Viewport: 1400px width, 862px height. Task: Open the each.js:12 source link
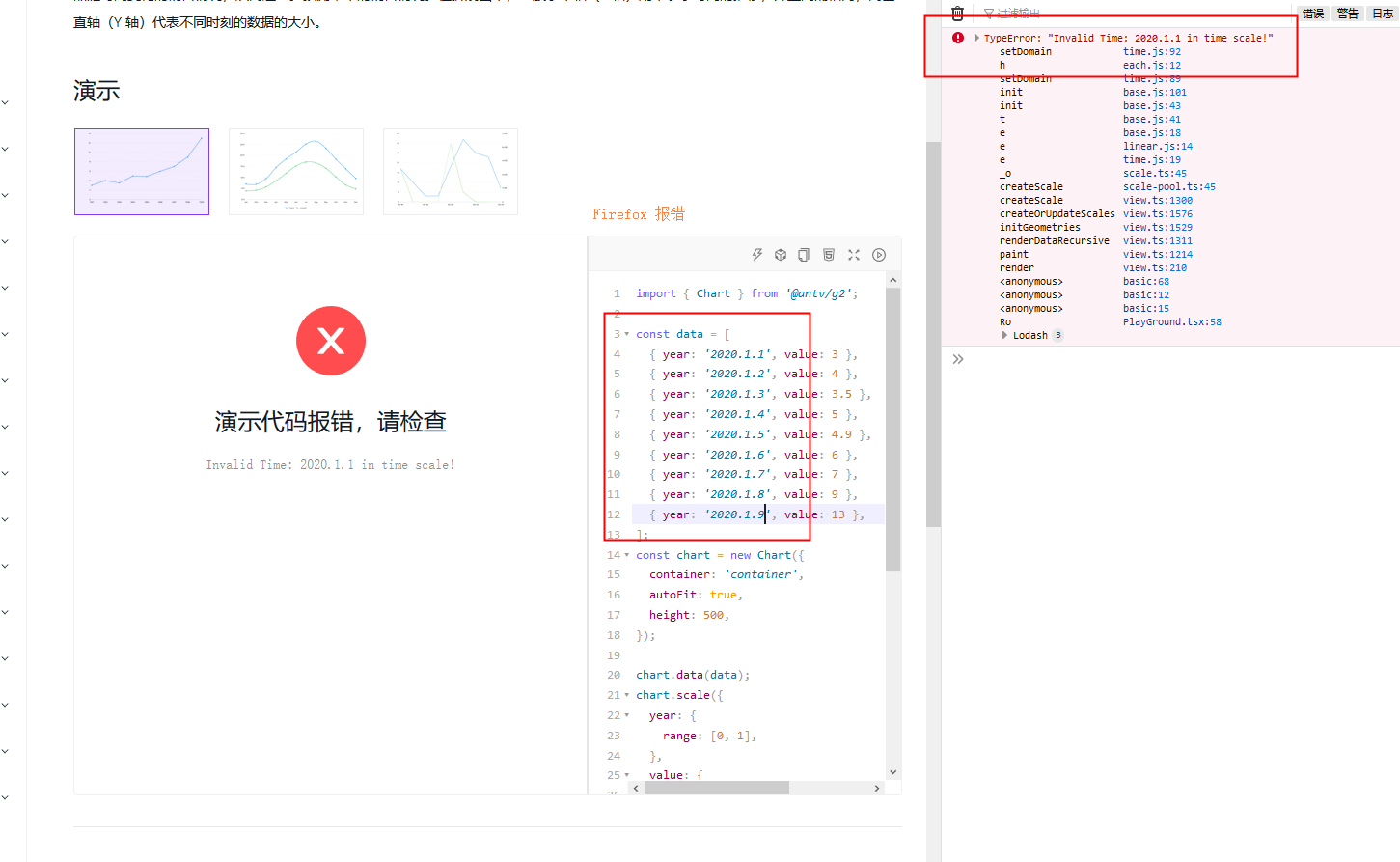(1152, 66)
